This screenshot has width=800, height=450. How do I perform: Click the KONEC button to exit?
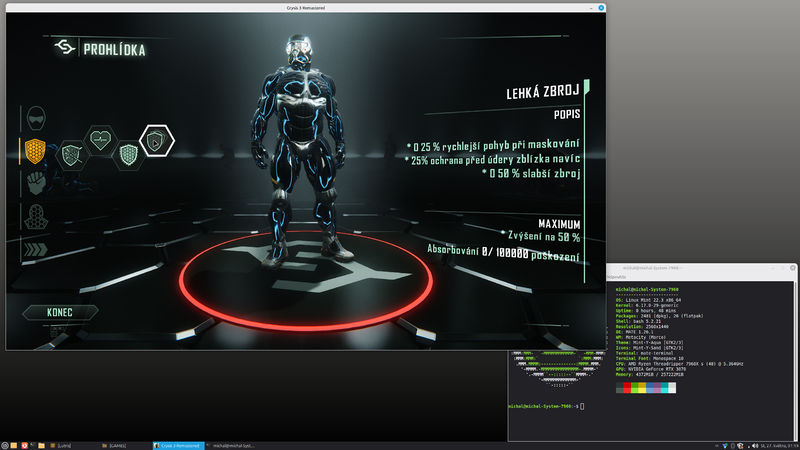pos(60,312)
